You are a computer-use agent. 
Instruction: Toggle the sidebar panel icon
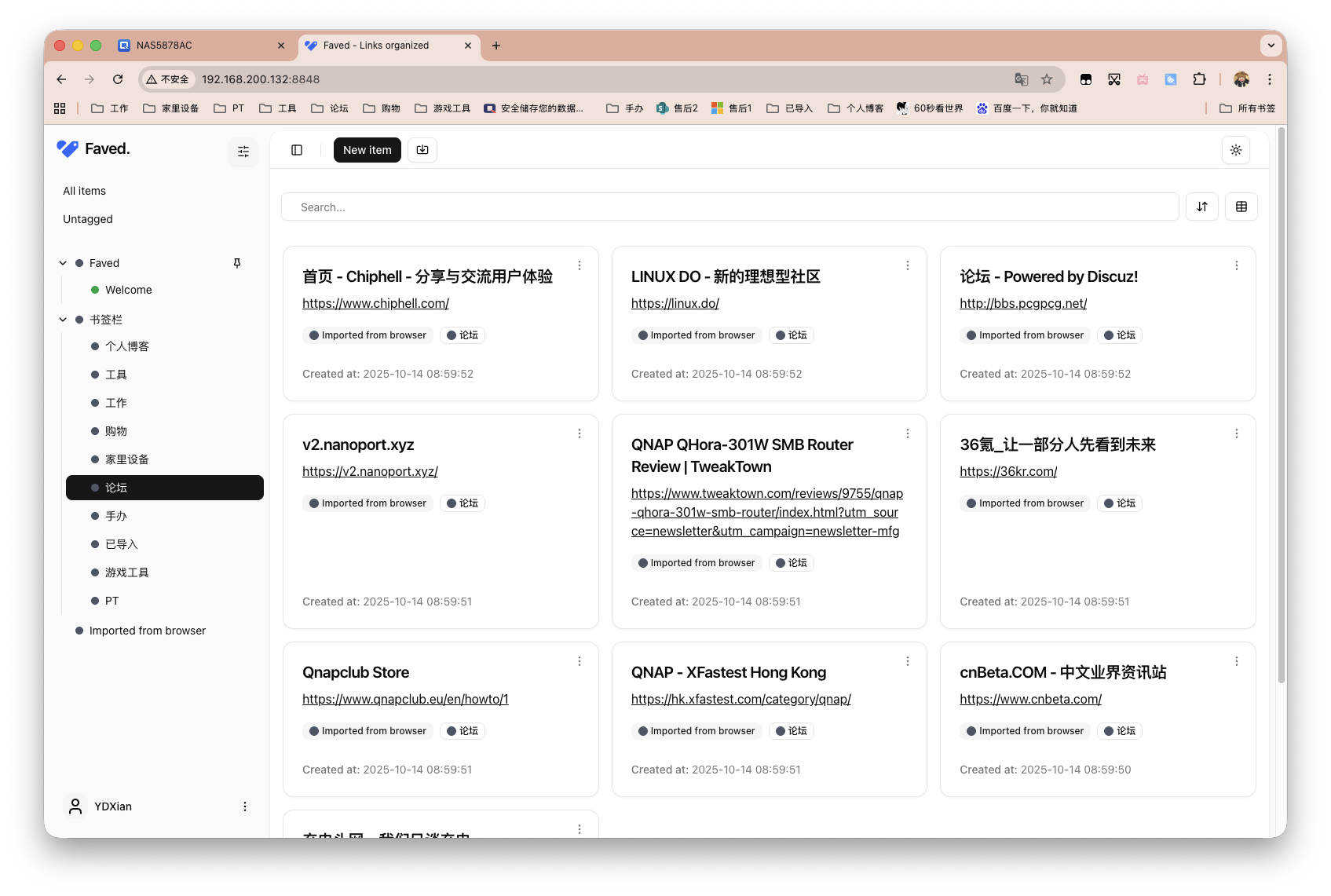point(297,150)
